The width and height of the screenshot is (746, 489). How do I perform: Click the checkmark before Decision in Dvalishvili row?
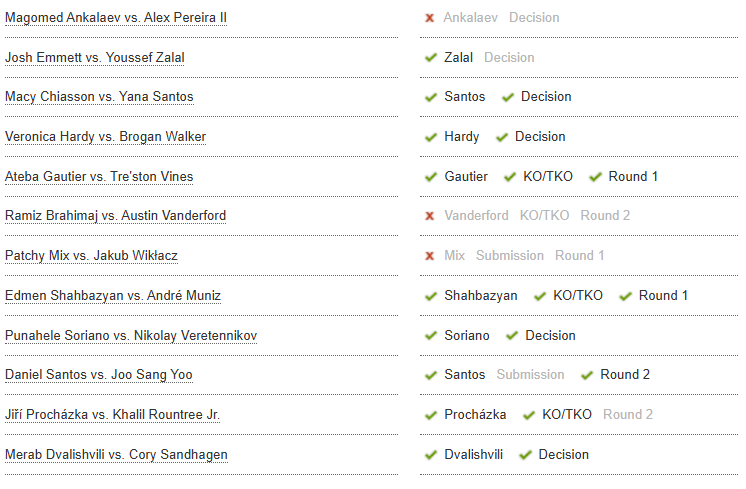(x=525, y=455)
